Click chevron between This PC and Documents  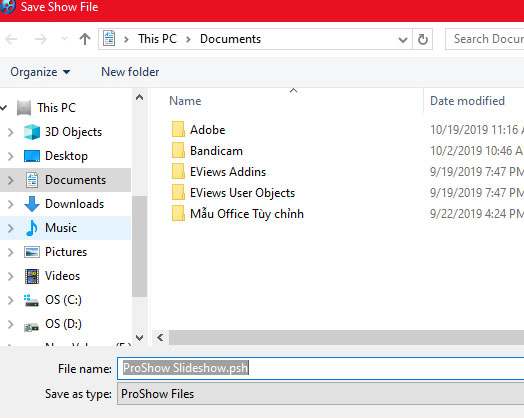point(188,39)
